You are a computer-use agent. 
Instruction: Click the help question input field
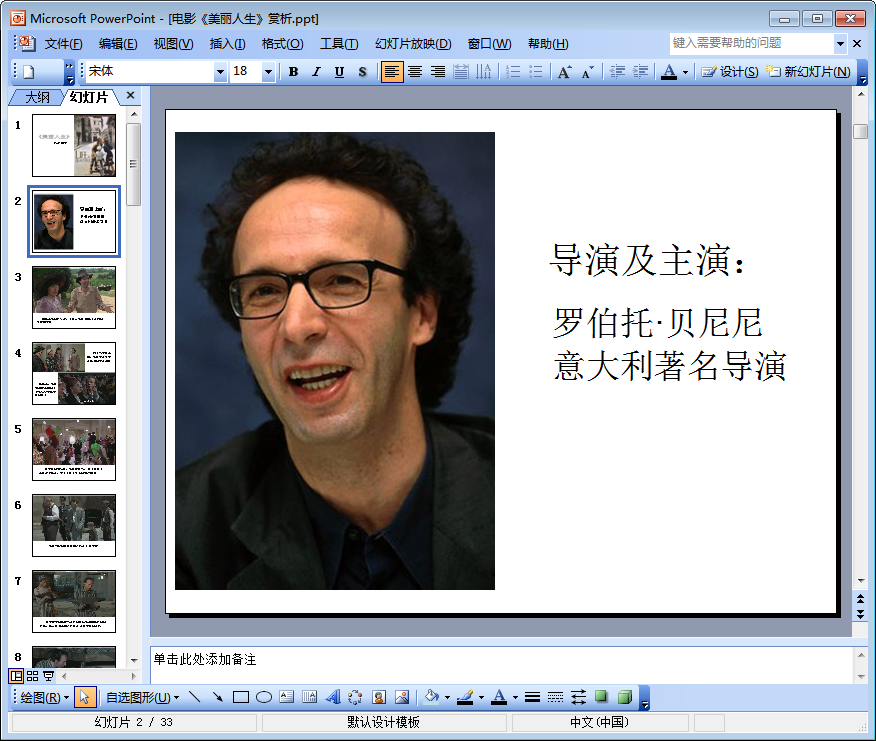(752, 43)
